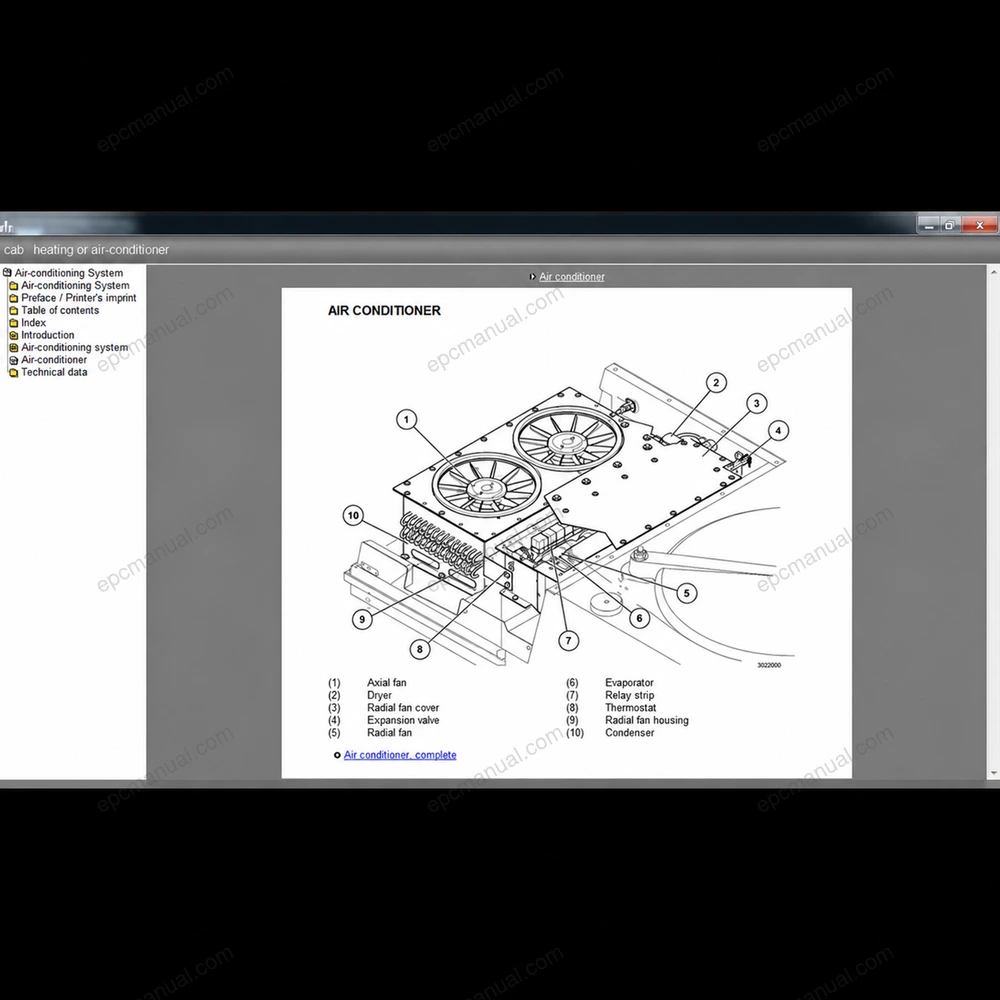
Task: Click callout number 10 on the diagram
Action: pos(353,515)
